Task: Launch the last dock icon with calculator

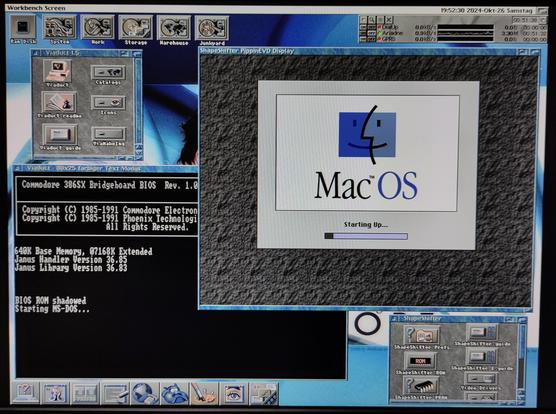Action: (x=263, y=393)
